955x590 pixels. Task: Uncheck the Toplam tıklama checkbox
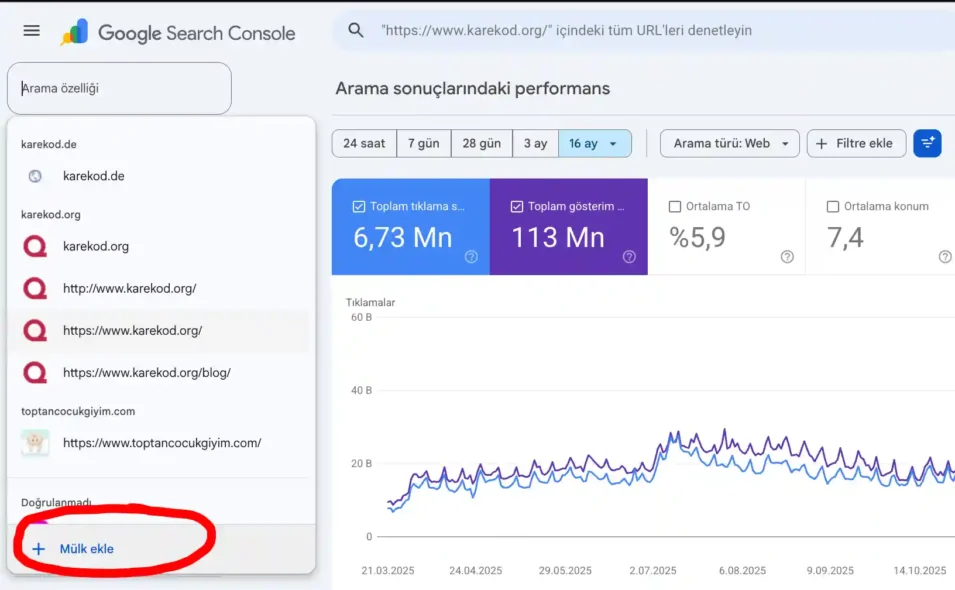click(x=359, y=206)
